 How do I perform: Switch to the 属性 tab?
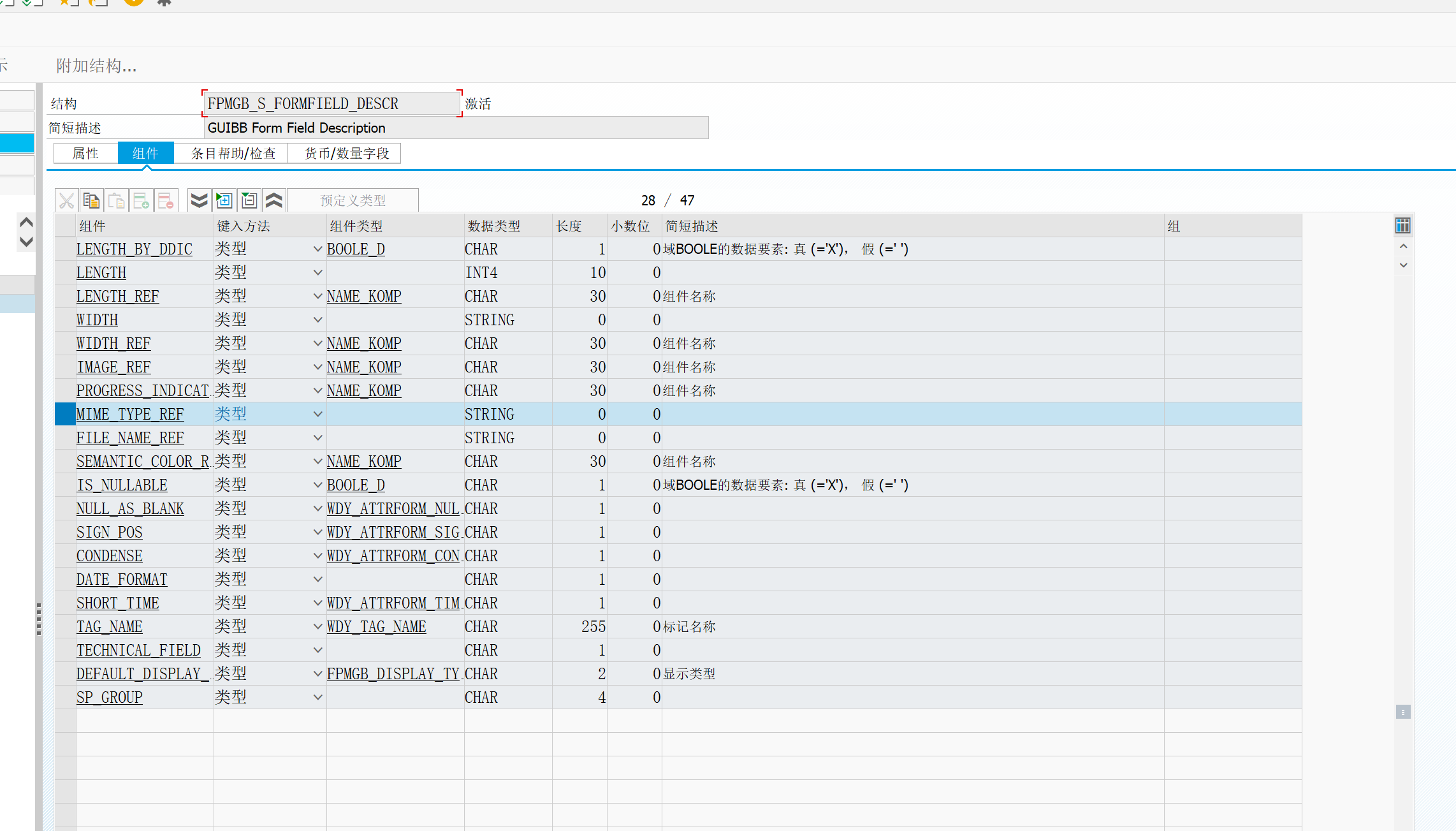(85, 154)
